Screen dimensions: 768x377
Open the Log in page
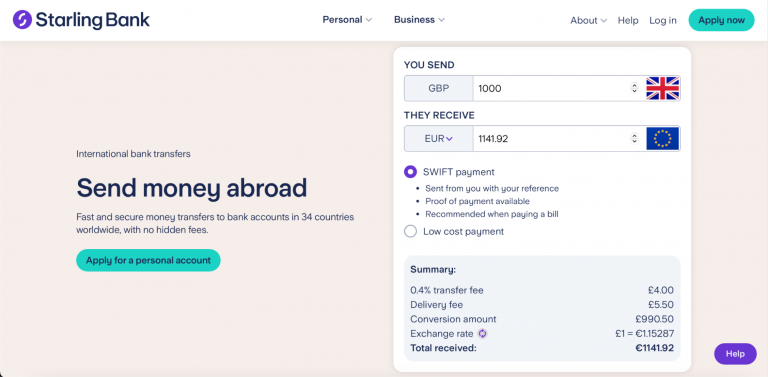tap(663, 21)
